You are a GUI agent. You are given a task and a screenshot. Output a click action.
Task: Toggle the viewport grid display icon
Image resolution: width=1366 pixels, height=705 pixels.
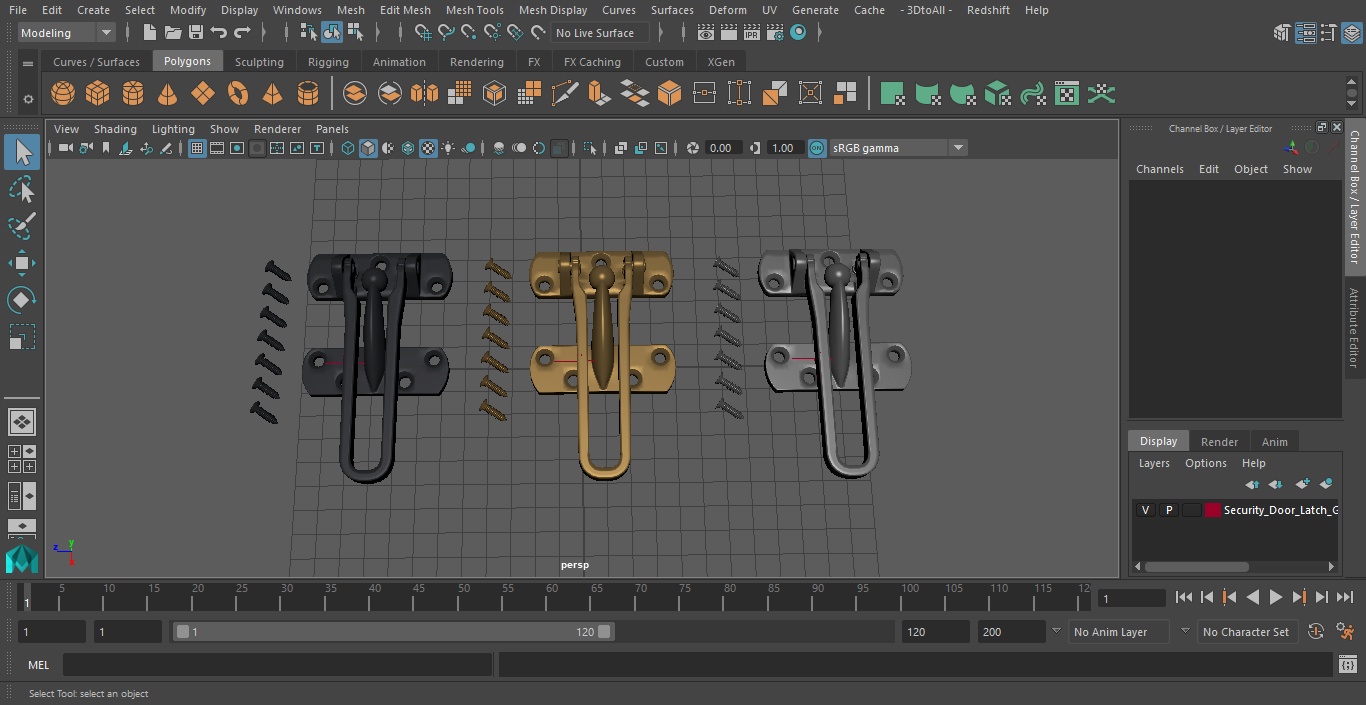point(197,148)
